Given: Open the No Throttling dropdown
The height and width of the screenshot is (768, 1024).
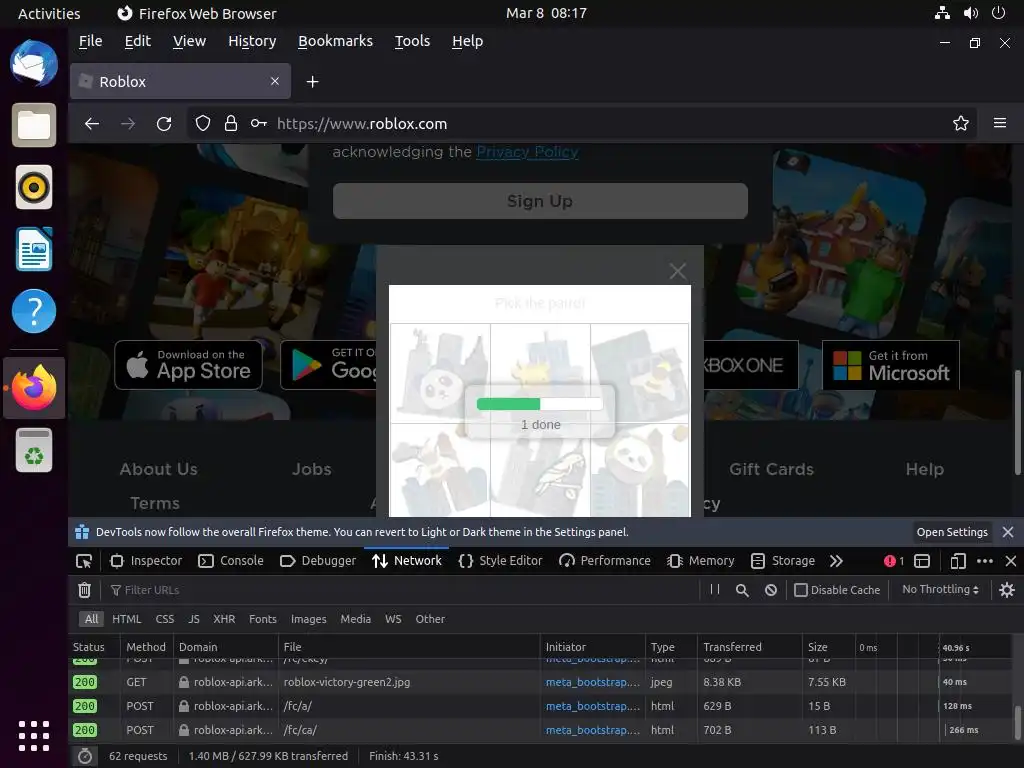Looking at the screenshot, I should 940,589.
